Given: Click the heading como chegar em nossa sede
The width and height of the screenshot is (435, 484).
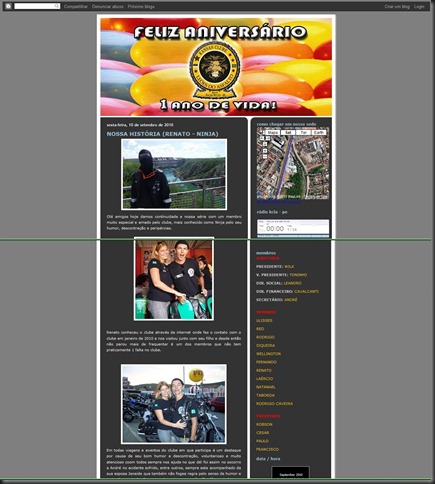Looking at the screenshot, I should pyautogui.click(x=286, y=124).
